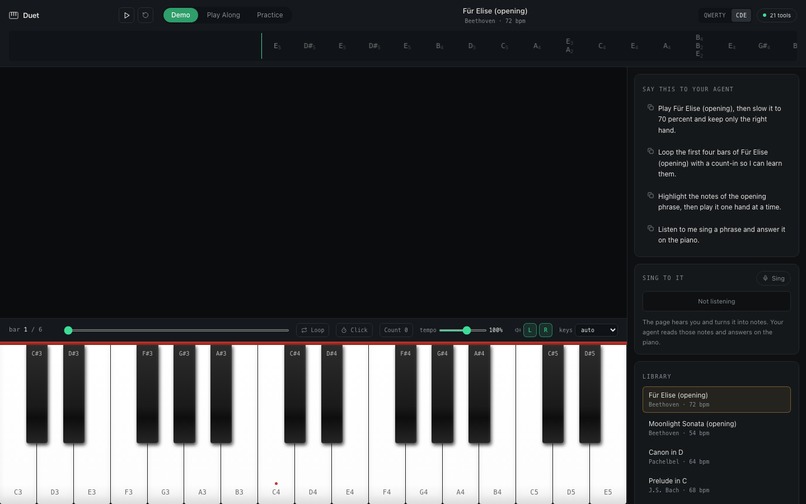The height and width of the screenshot is (504, 806).
Task: Choose Canon in D from Library
Action: pyautogui.click(x=716, y=457)
